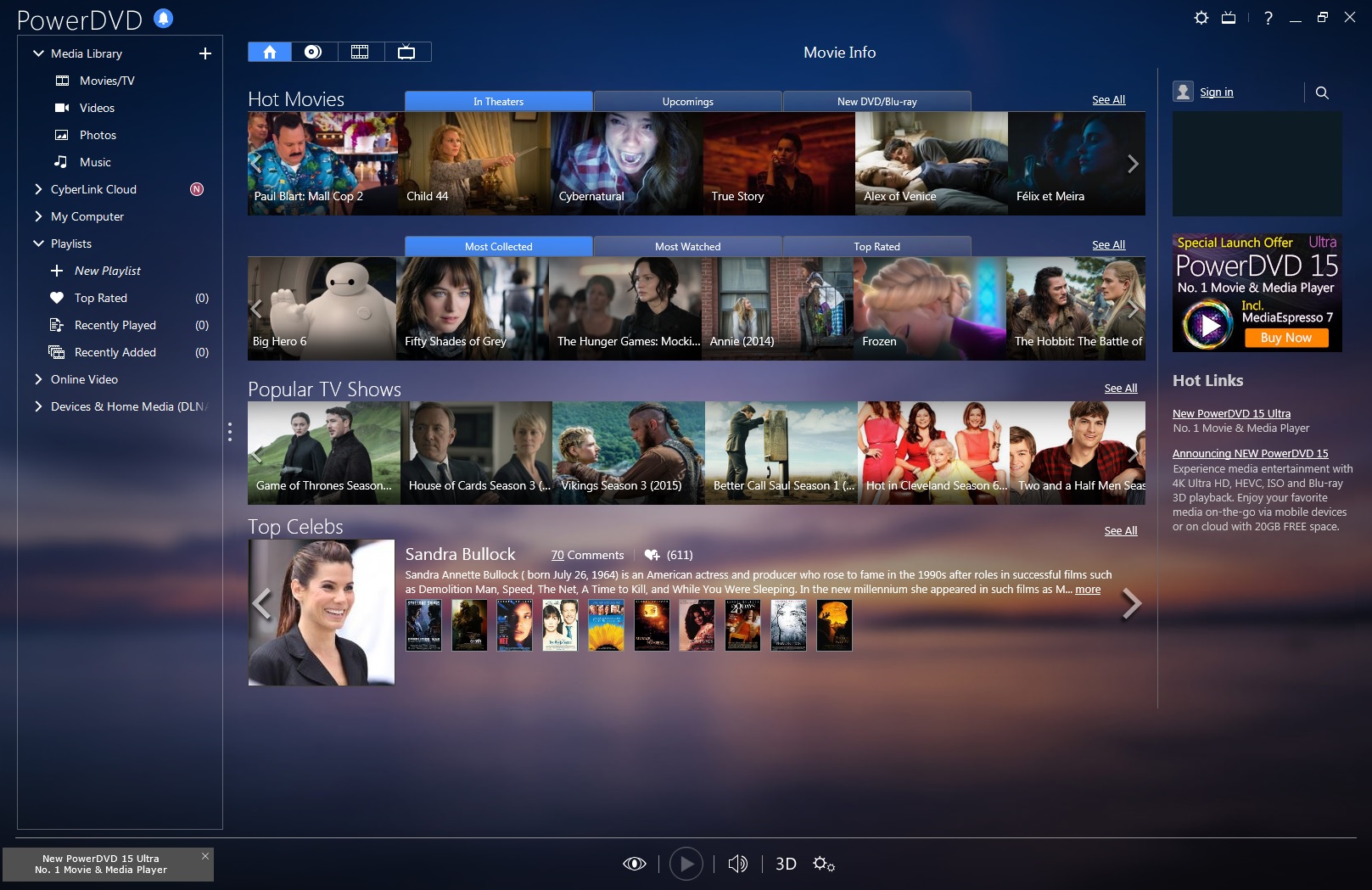The width and height of the screenshot is (1372, 890).
Task: Open the Big Hero 6 thumbnail
Action: [322, 309]
